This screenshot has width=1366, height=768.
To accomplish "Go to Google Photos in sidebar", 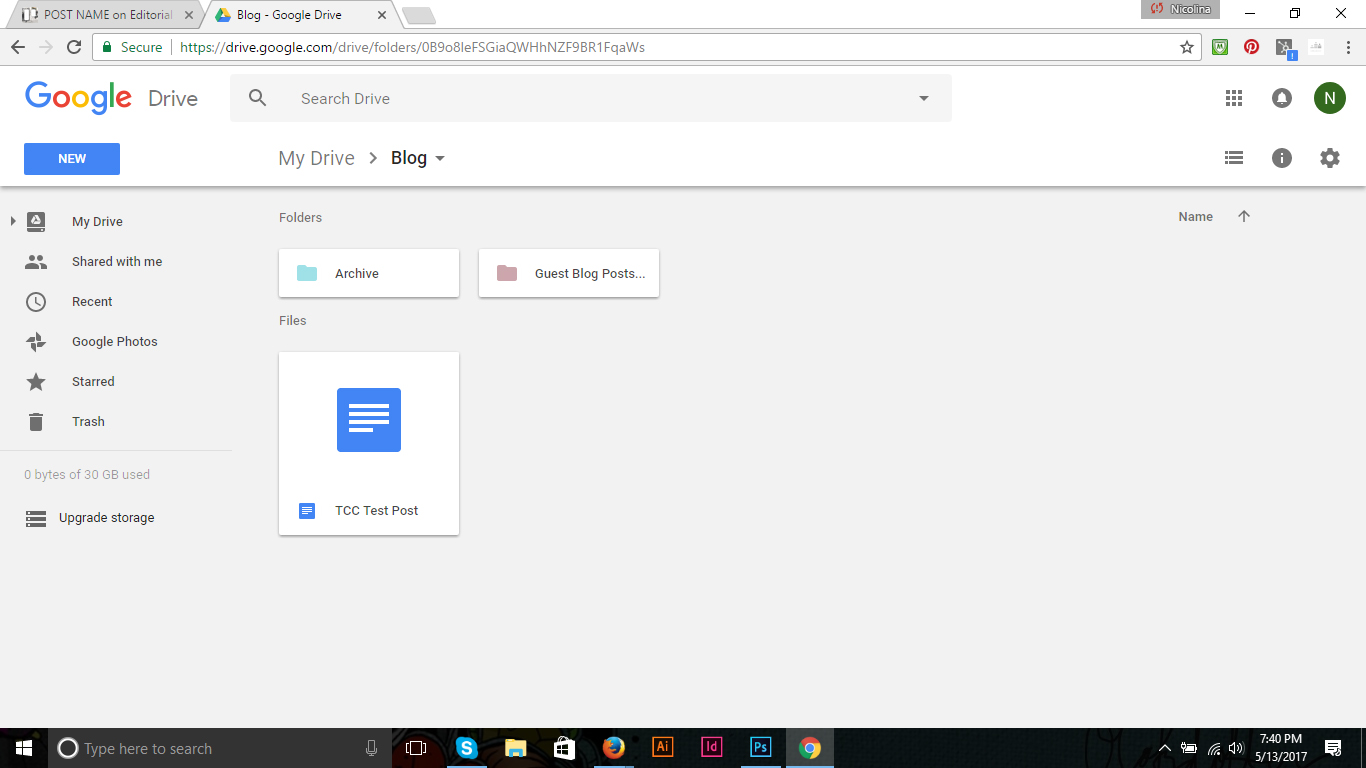I will coord(116,341).
